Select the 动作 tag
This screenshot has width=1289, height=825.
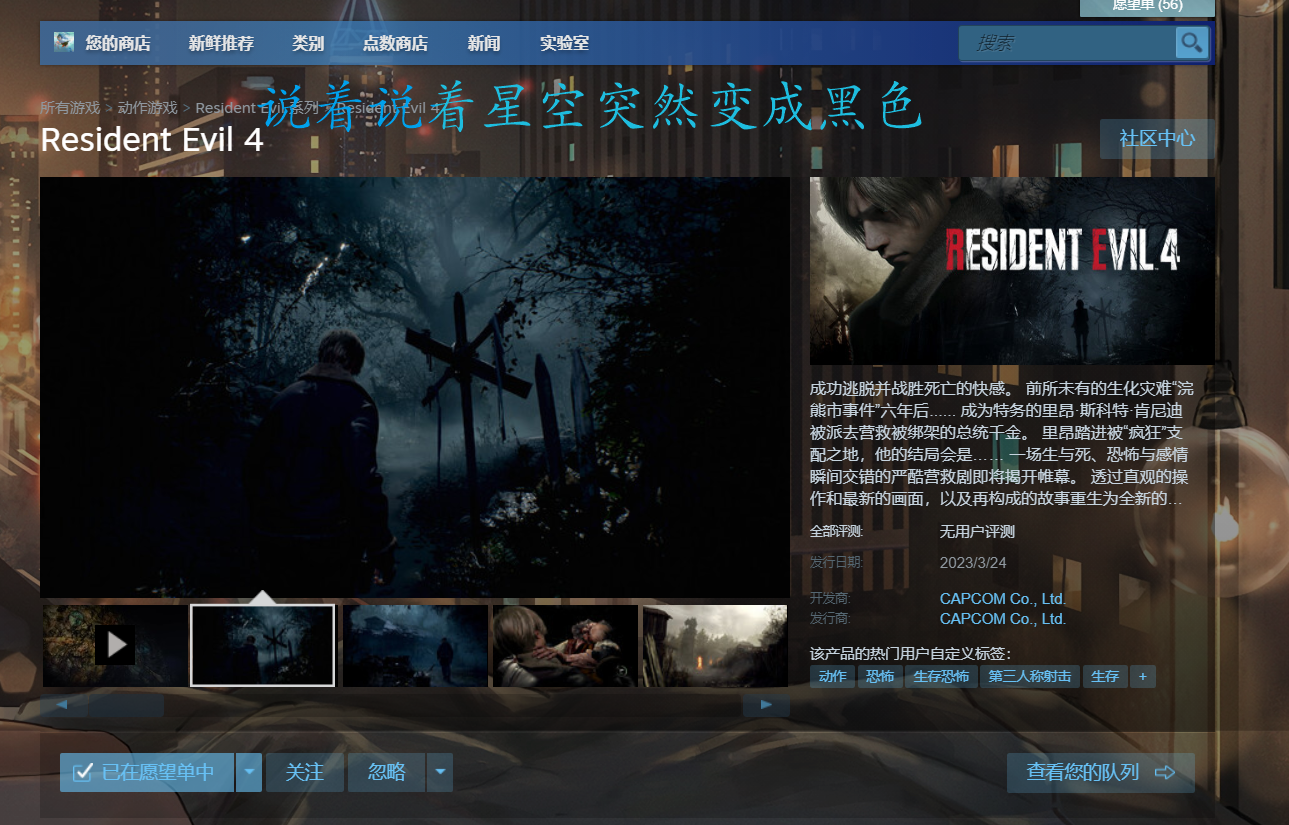pos(832,677)
